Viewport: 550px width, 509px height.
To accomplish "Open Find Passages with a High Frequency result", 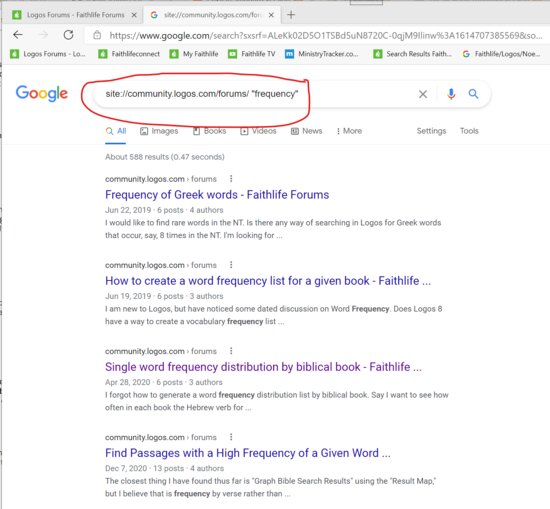I will coord(248,453).
